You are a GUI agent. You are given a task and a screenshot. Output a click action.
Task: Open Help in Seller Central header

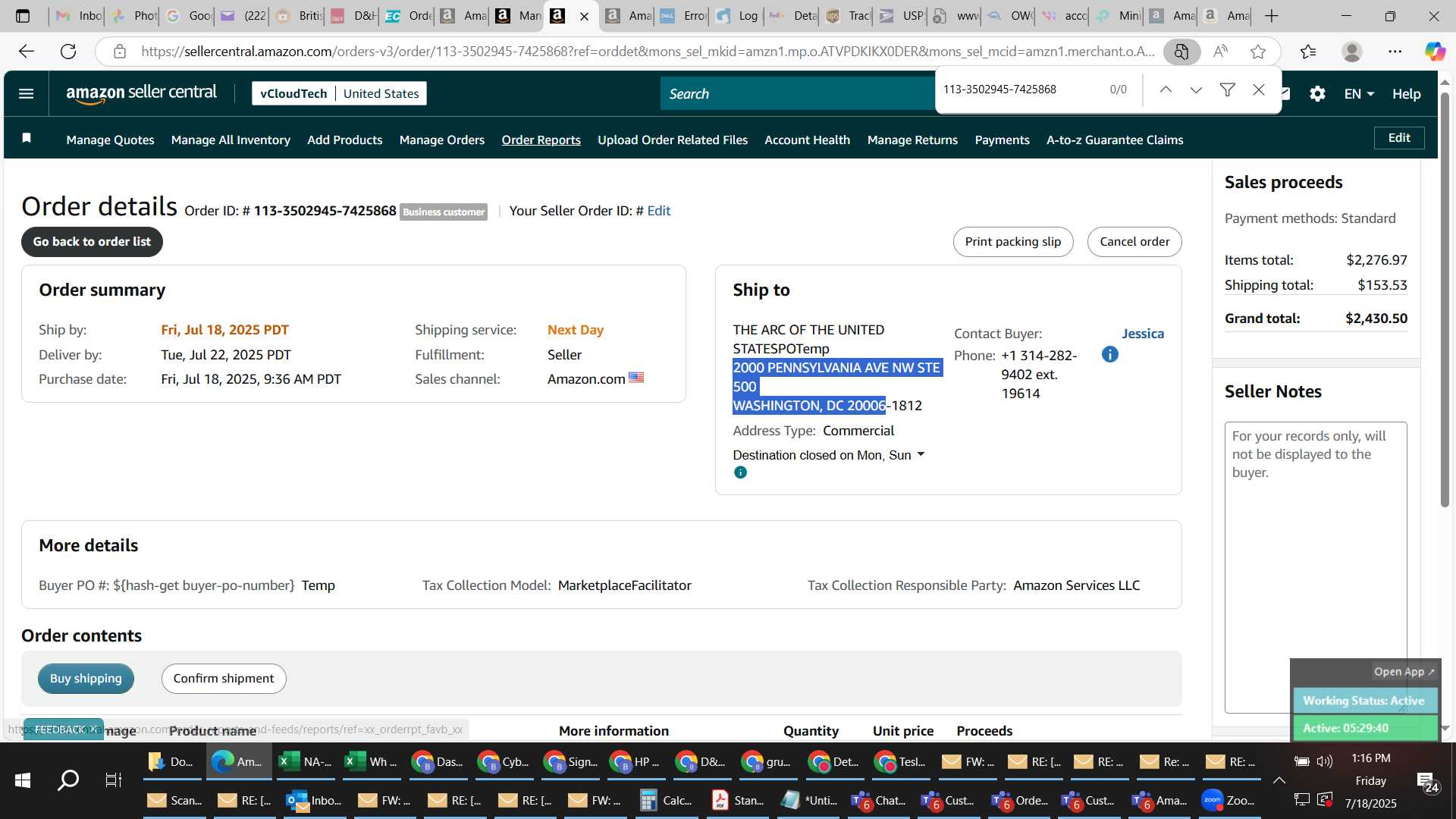pos(1406,93)
